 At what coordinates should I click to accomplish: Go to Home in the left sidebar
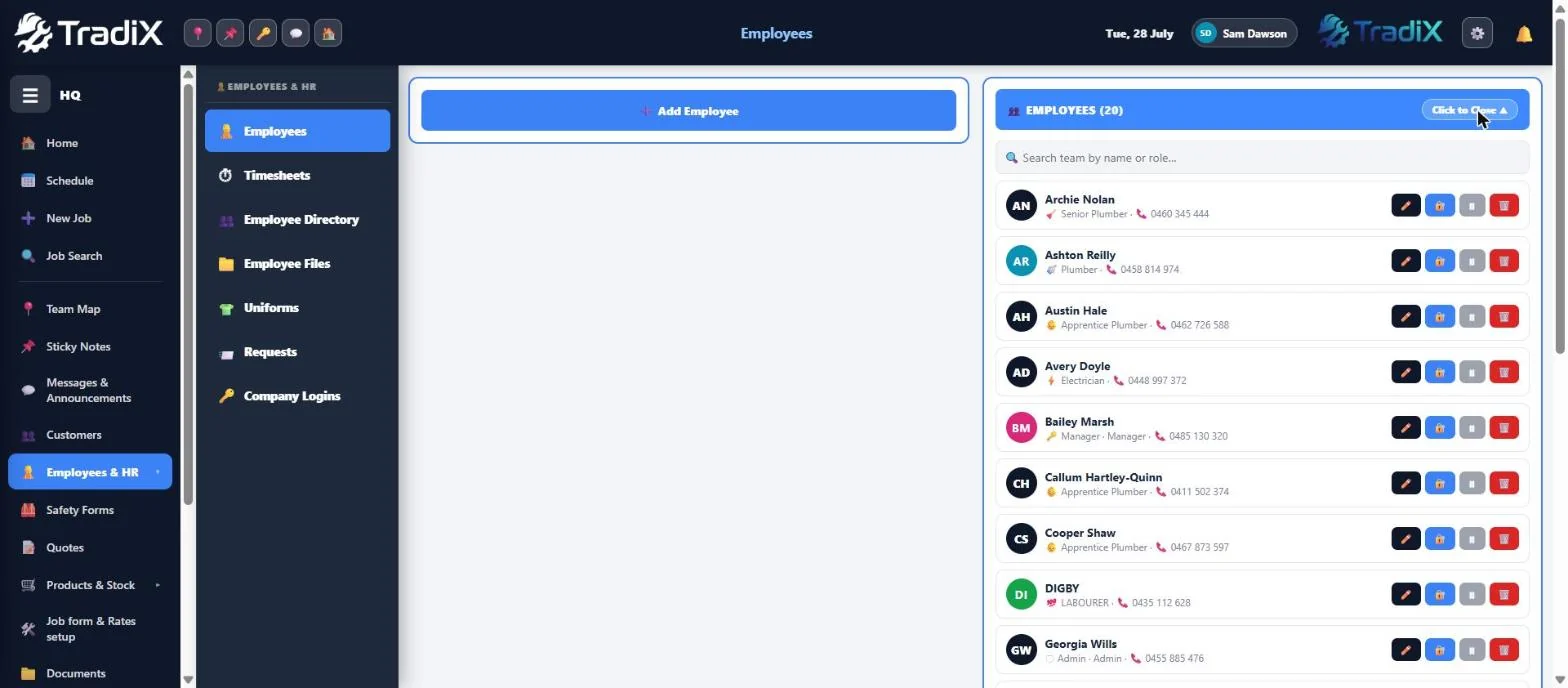[x=90, y=143]
